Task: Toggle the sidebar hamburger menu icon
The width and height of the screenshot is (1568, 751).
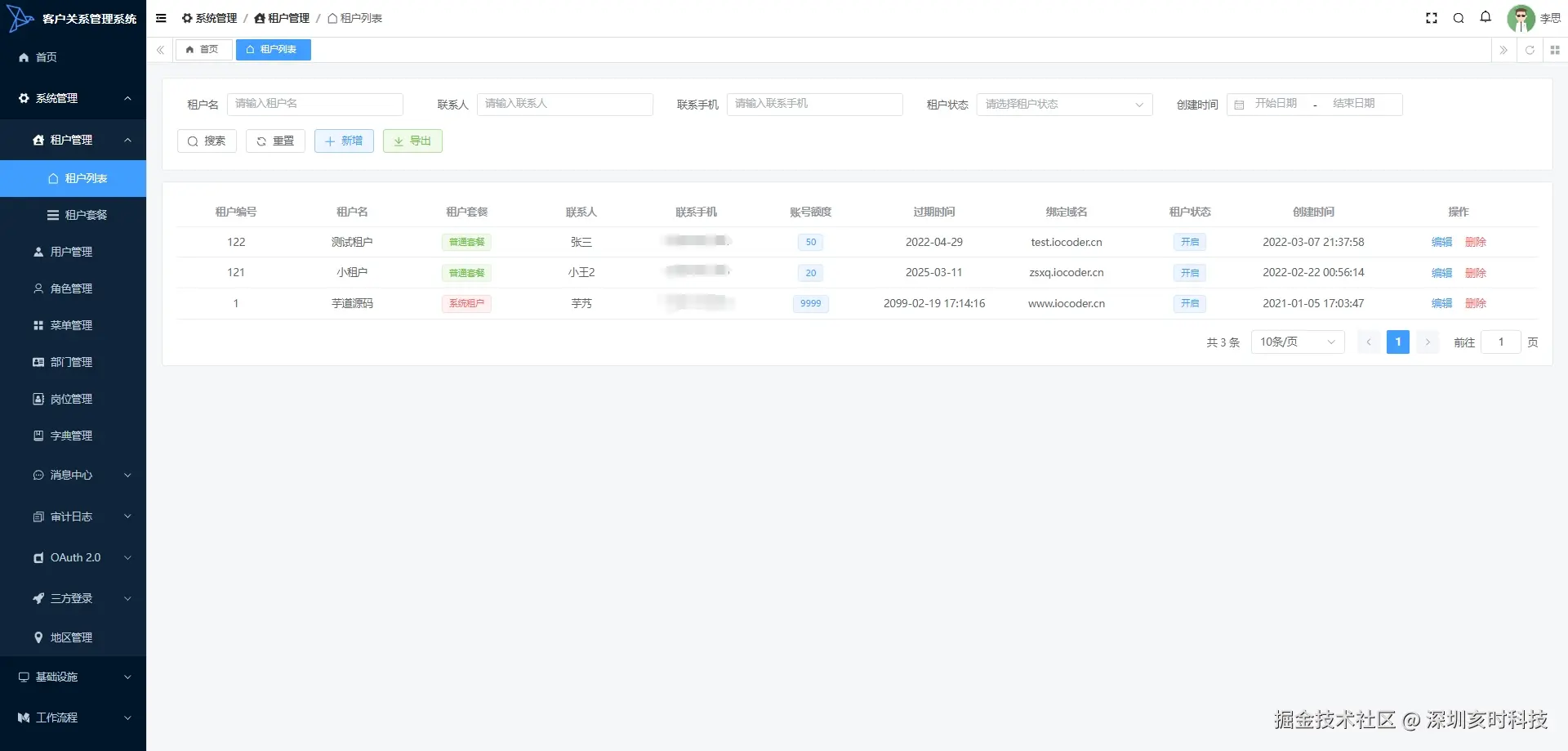Action: pos(161,18)
